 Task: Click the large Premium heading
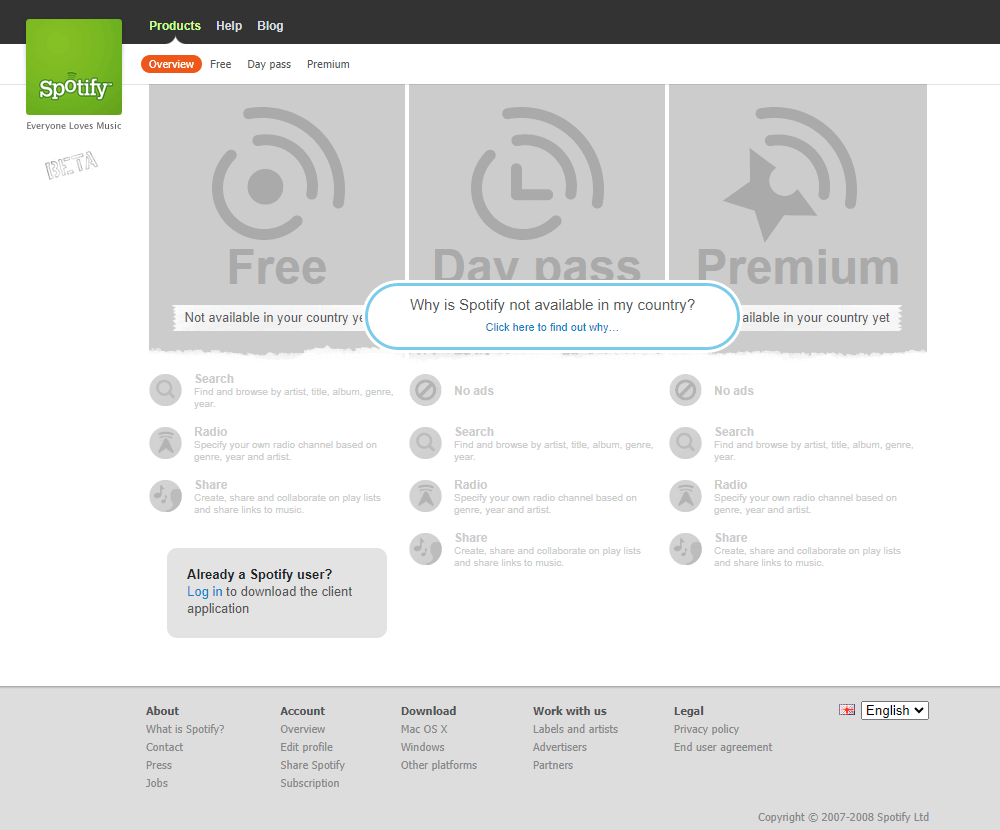(798, 268)
